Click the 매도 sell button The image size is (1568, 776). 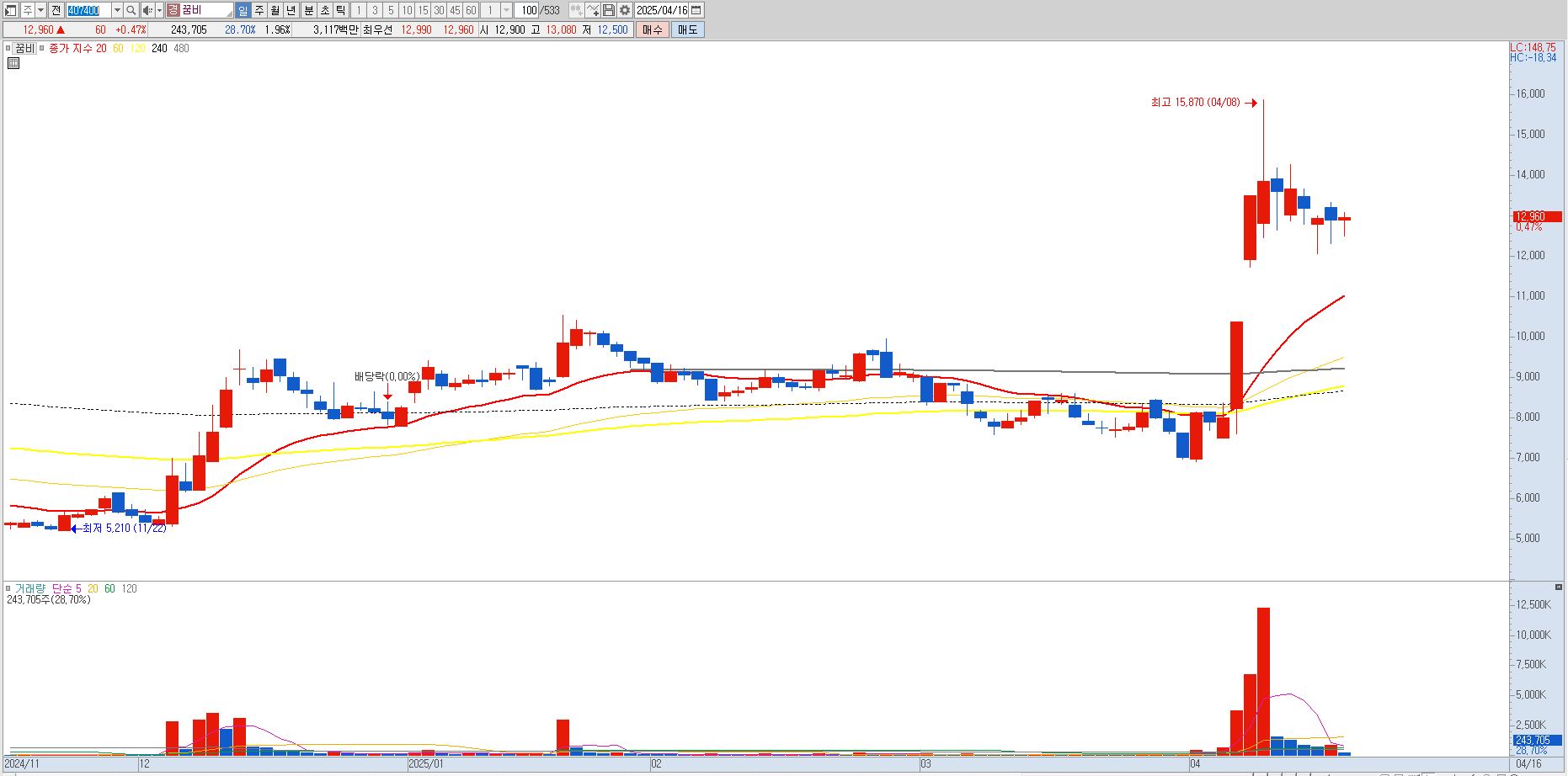(688, 29)
